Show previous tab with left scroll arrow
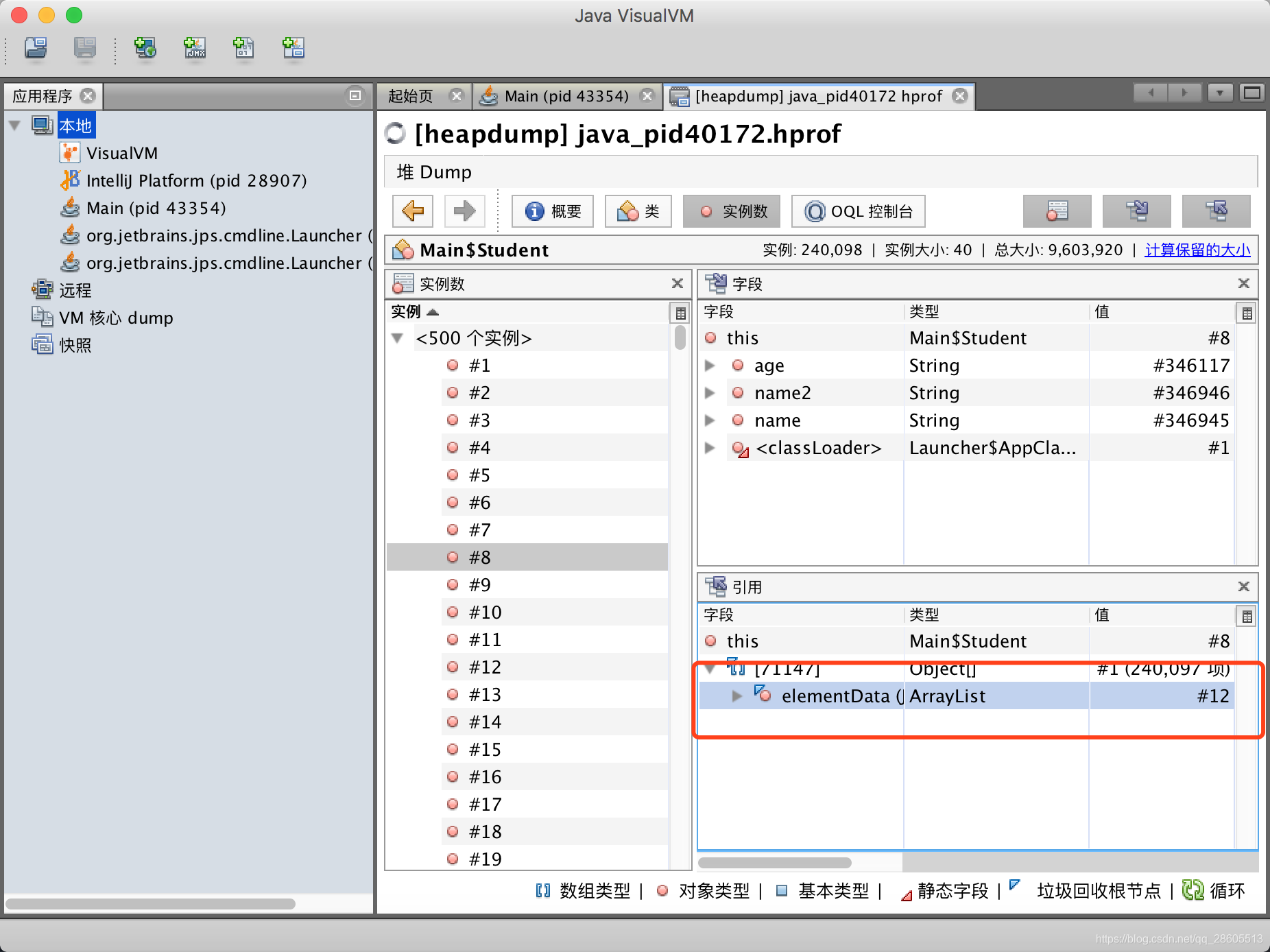 pos(1151,93)
